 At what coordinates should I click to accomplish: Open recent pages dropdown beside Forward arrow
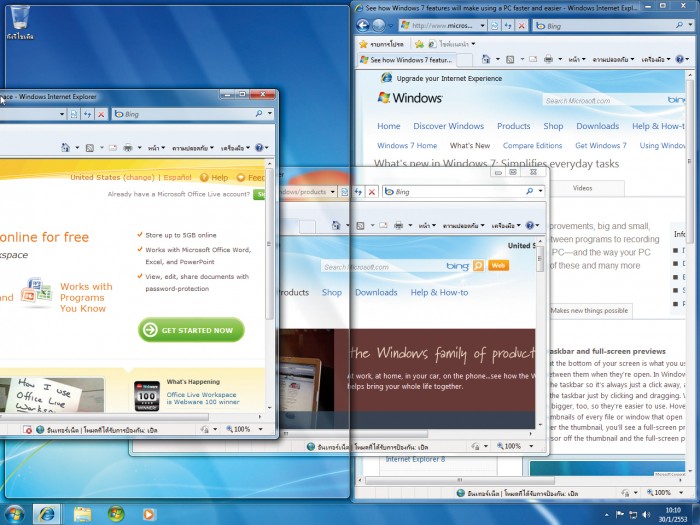pos(391,26)
